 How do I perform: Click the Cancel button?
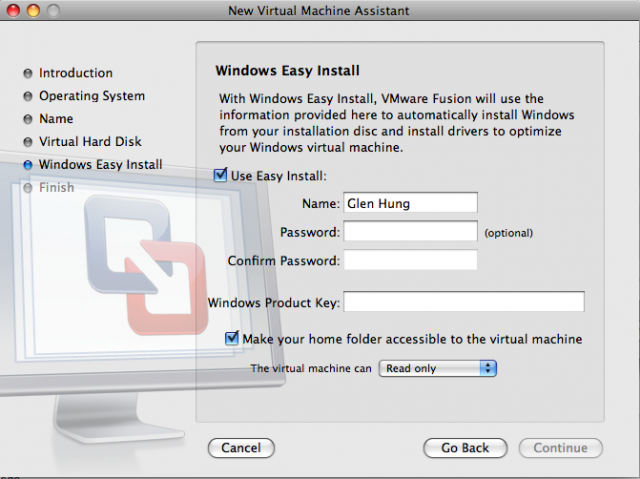241,448
